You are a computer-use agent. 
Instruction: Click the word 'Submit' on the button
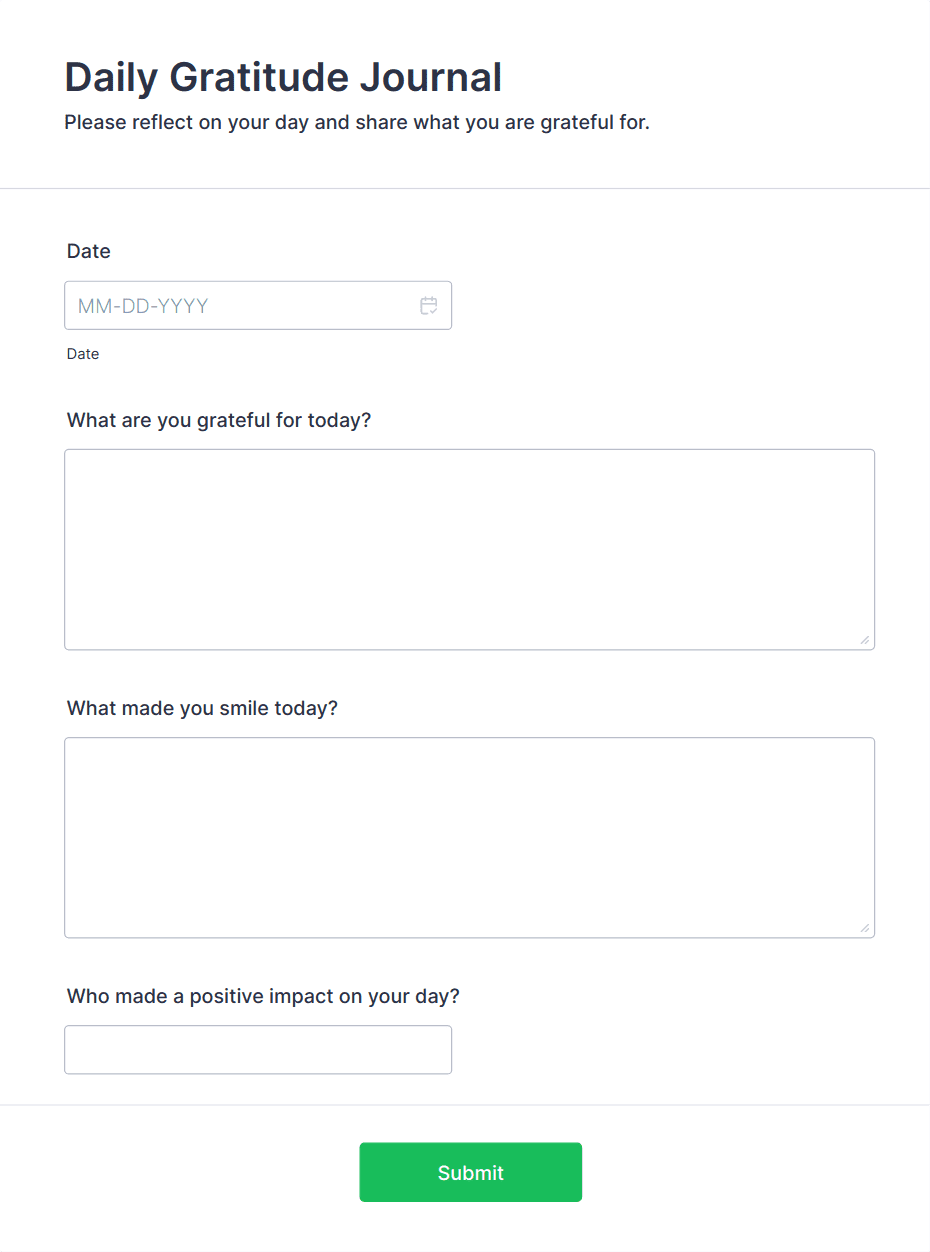(471, 1173)
